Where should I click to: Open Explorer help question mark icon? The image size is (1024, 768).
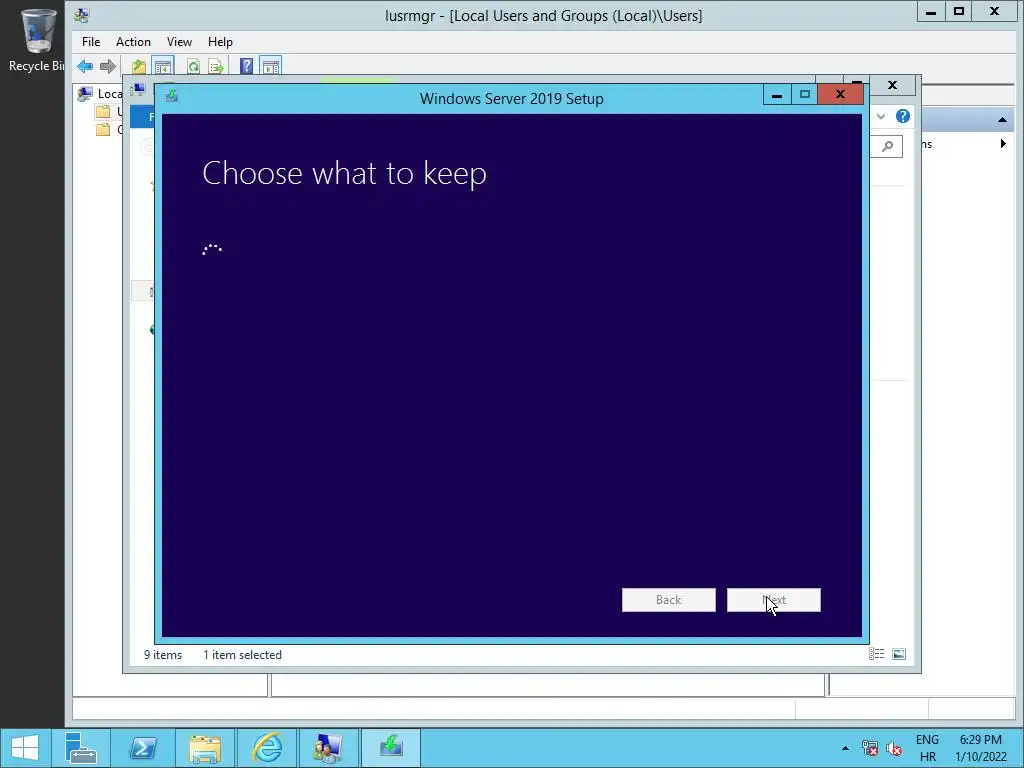[903, 116]
